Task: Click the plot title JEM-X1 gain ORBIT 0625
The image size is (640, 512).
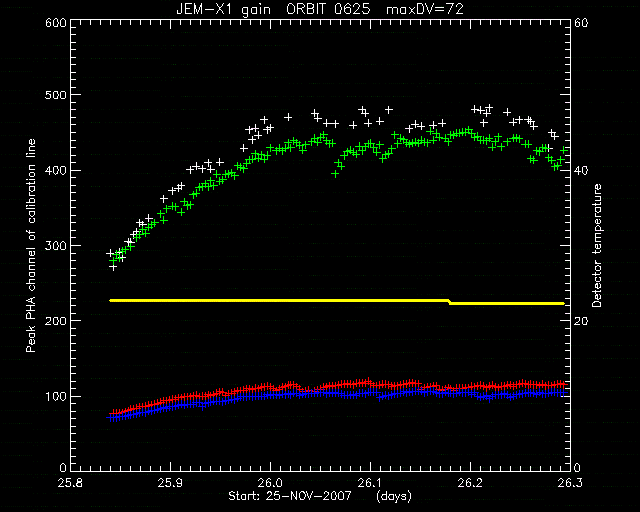Action: [x=273, y=9]
